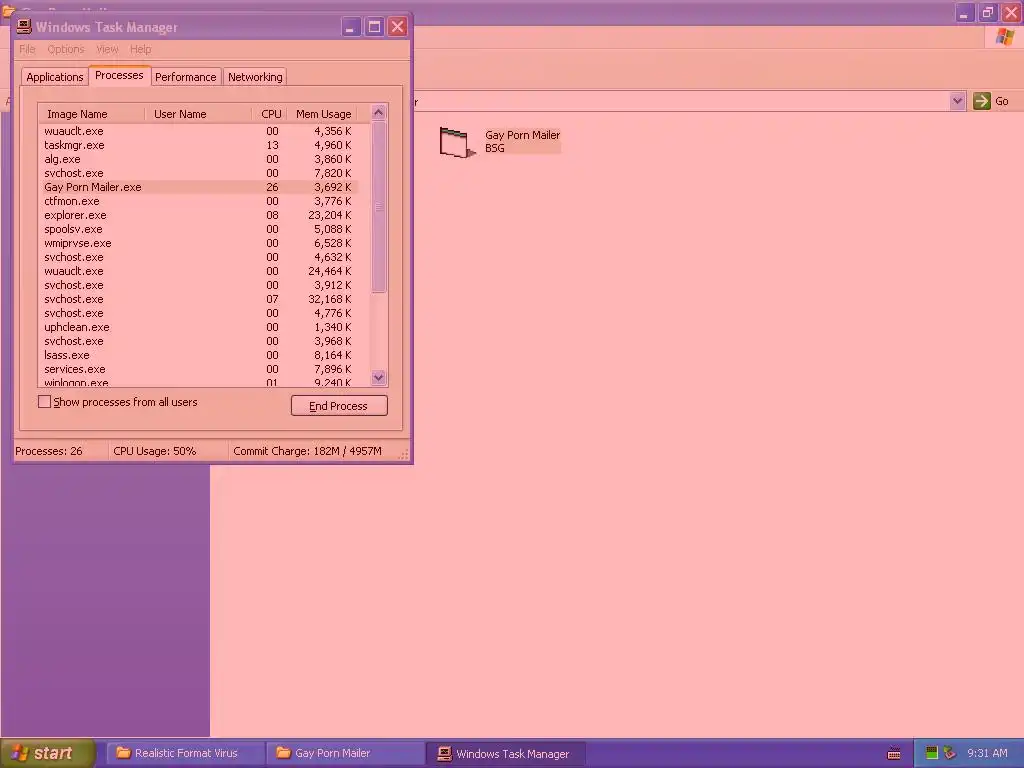Restore down the Explorer window
The image size is (1024, 768).
click(987, 12)
